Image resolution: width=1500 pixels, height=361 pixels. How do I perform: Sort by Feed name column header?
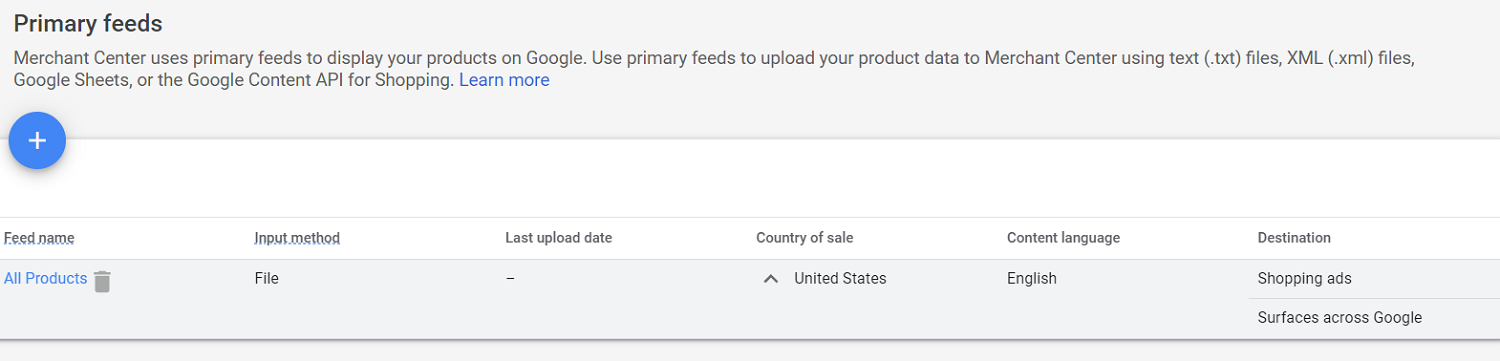(39, 238)
